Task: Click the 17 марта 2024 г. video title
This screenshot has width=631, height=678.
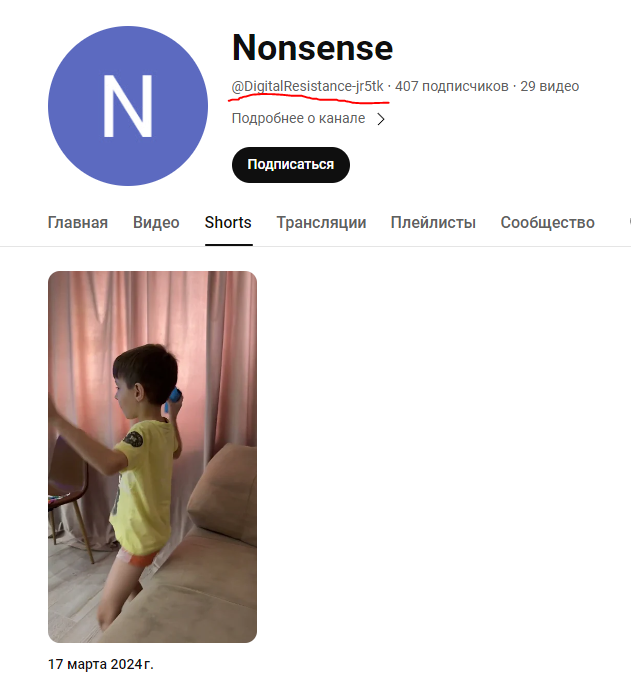Action: pyautogui.click(x=101, y=664)
